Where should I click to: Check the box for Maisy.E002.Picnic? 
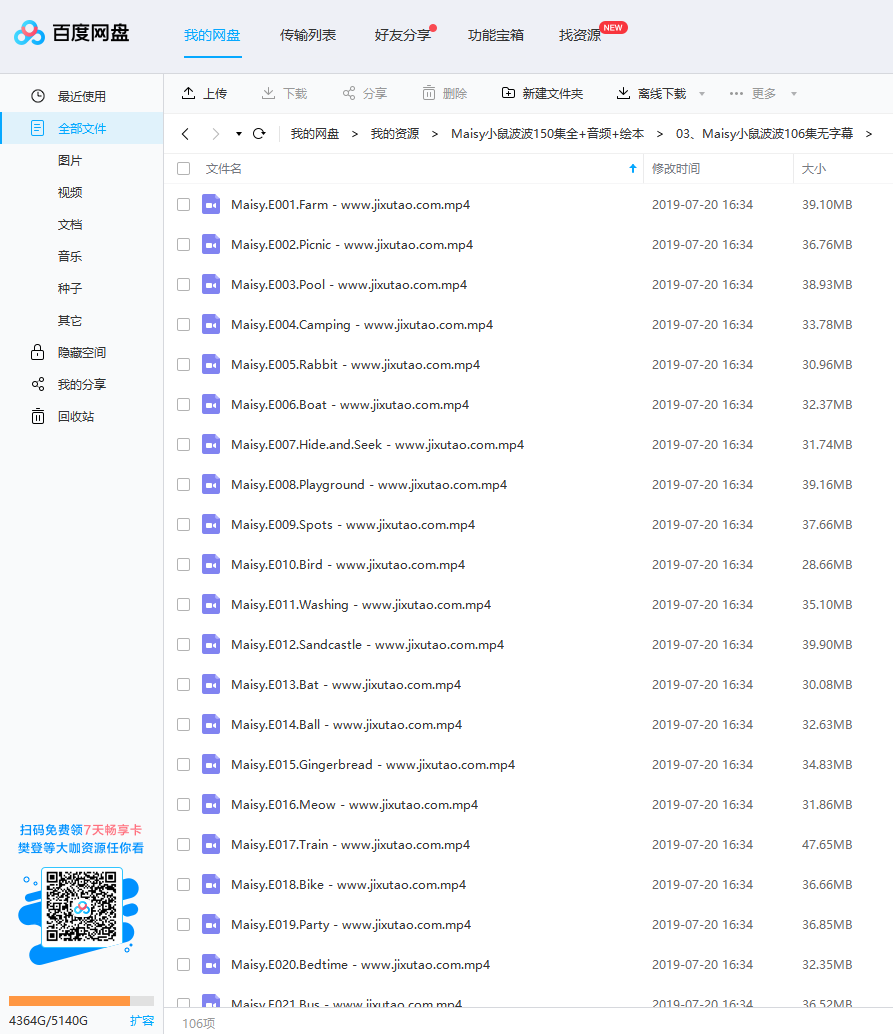coord(183,245)
